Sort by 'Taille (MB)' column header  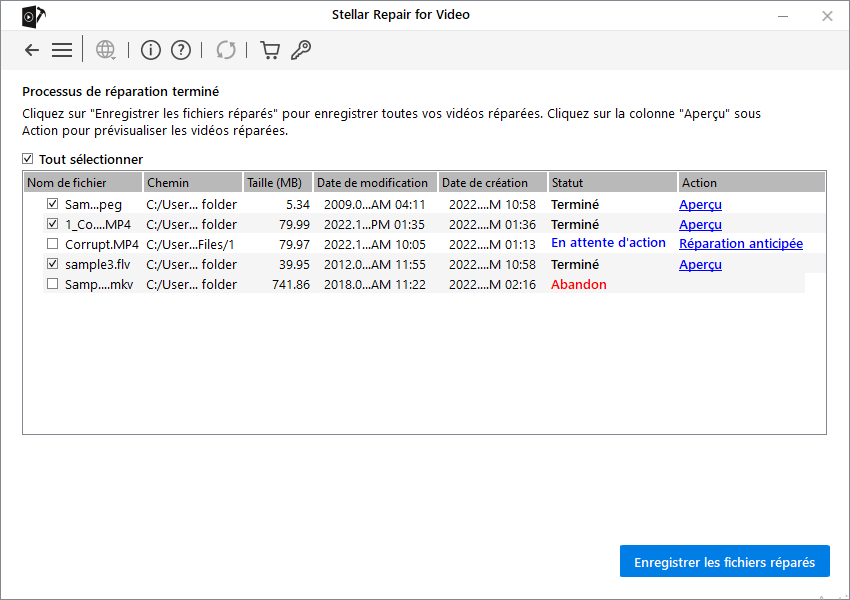coord(278,183)
